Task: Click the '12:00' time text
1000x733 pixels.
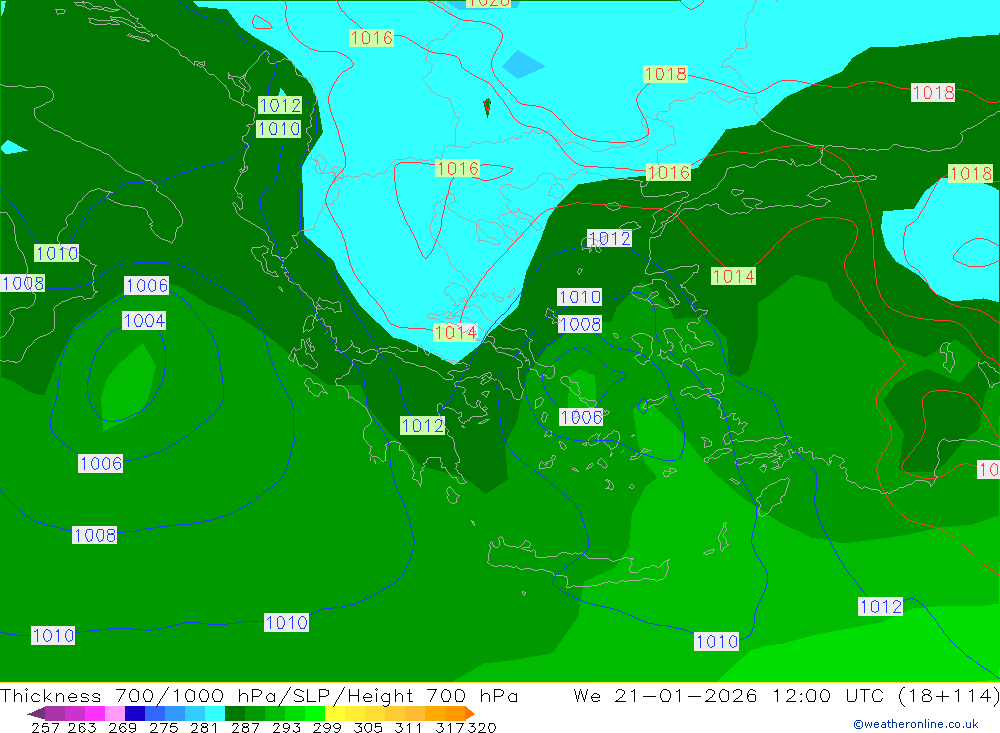Action: 802,695
